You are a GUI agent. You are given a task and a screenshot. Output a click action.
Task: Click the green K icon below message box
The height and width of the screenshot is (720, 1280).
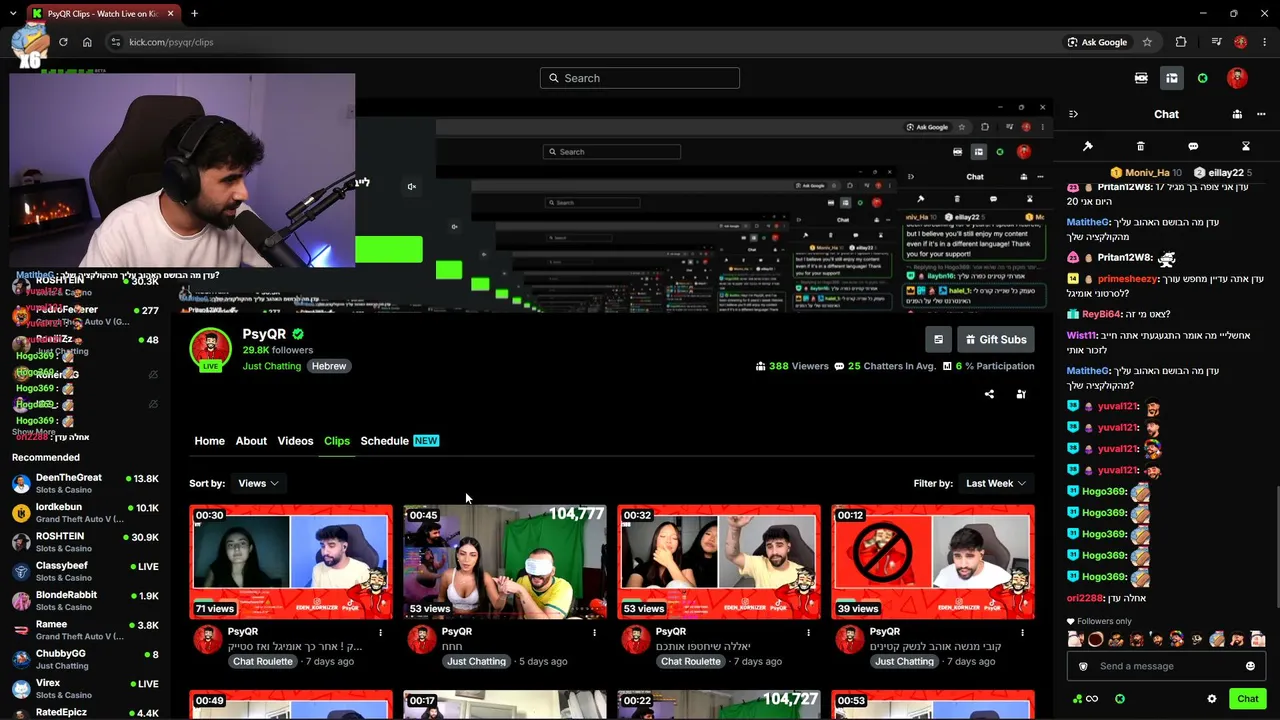tap(1120, 699)
